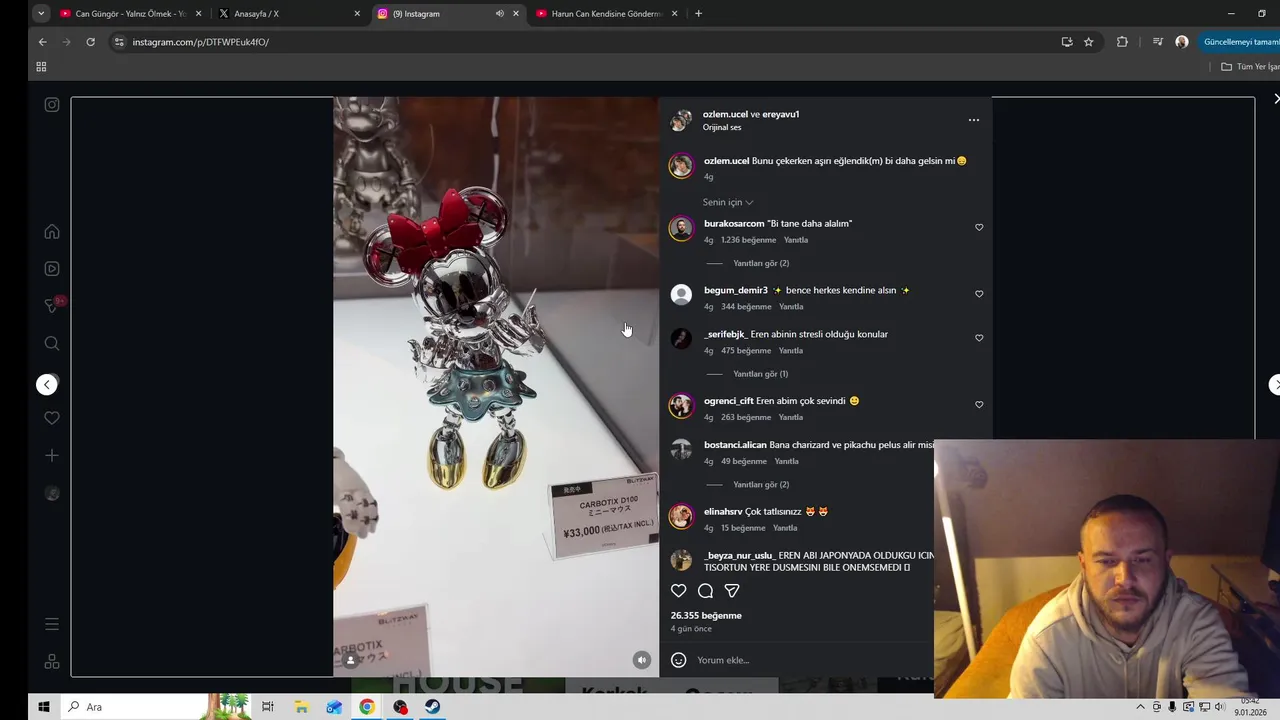Open Windows Start menu
This screenshot has height=720, width=1280.
(44, 707)
